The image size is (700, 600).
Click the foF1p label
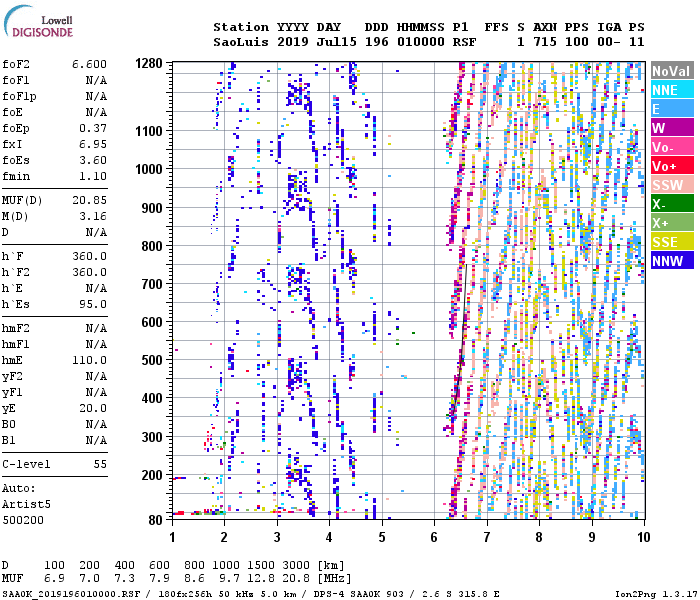(19, 96)
